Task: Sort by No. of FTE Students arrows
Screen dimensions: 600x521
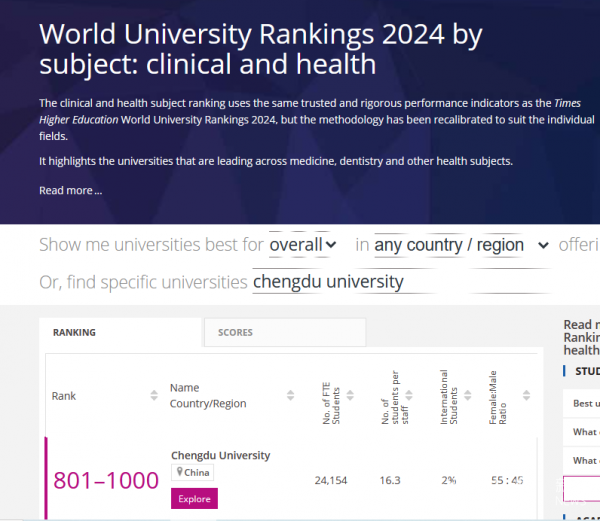Action: pyautogui.click(x=350, y=395)
